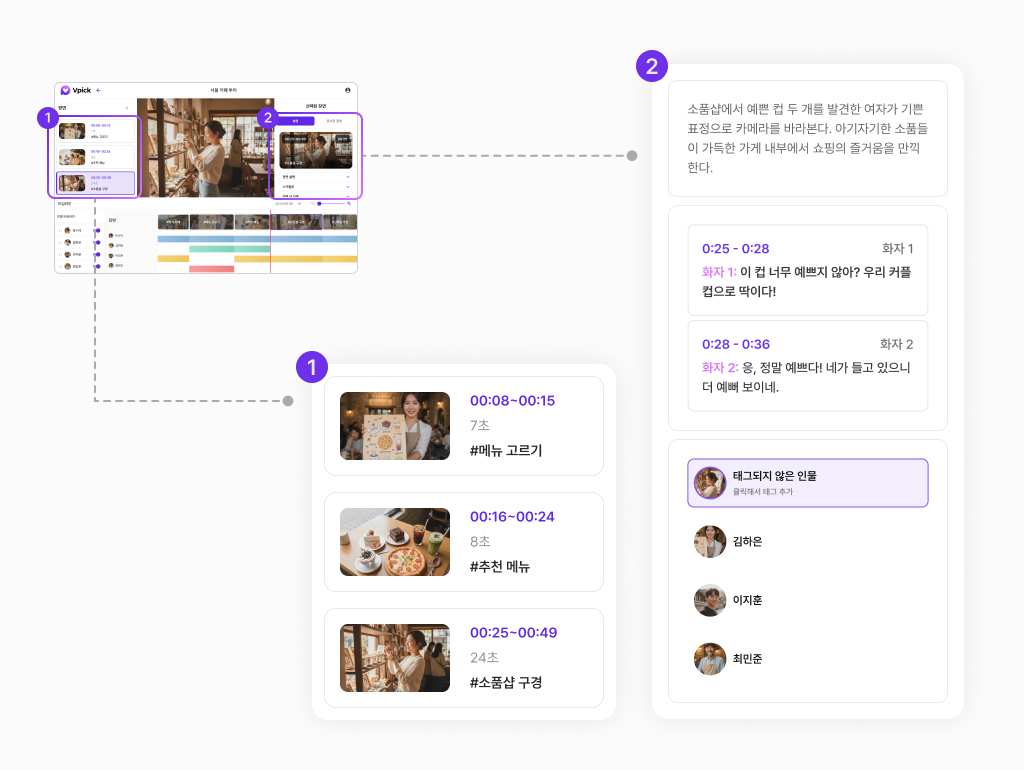Select the #메뉴 고르기 scene card
Screen dimensions: 1024x770
point(463,426)
